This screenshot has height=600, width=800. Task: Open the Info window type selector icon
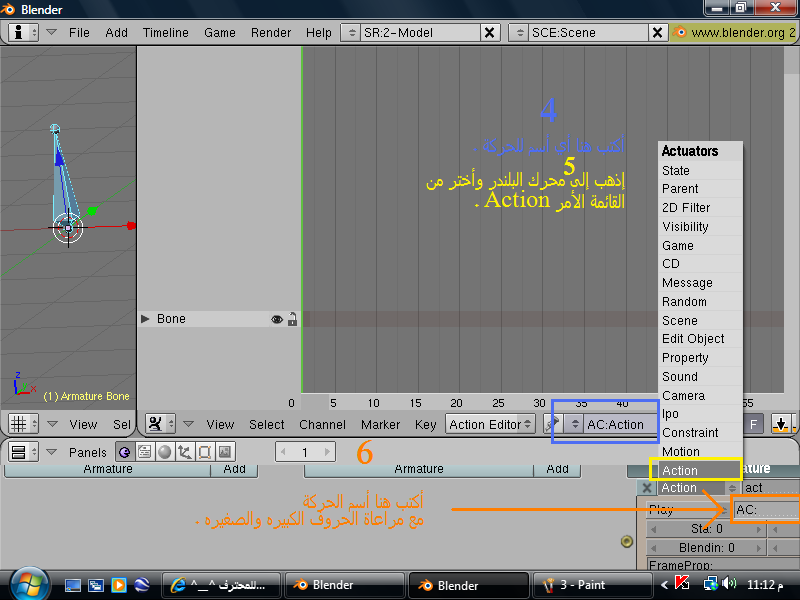pyautogui.click(x=23, y=33)
